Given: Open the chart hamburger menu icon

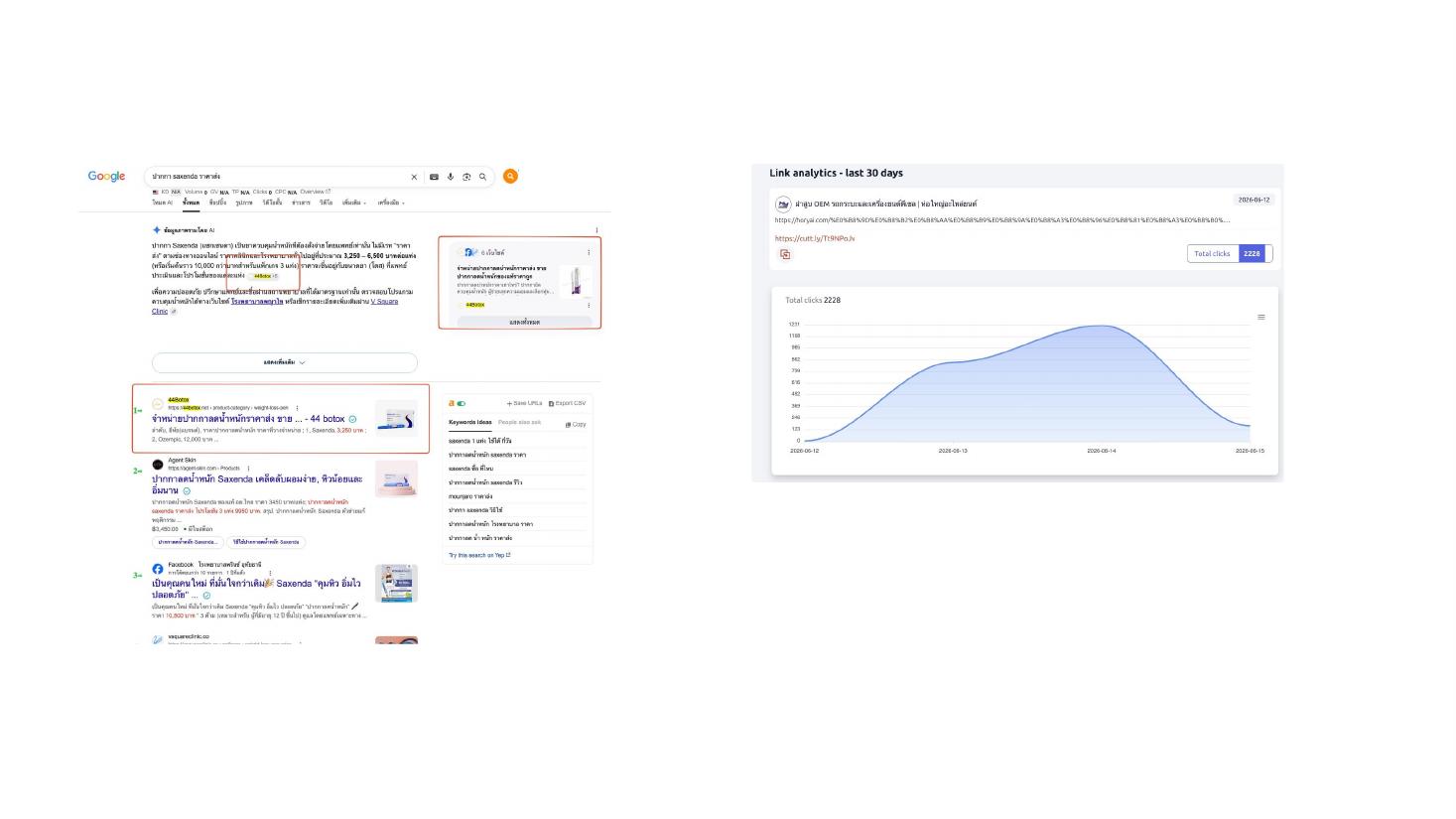Looking at the screenshot, I should click(1261, 318).
